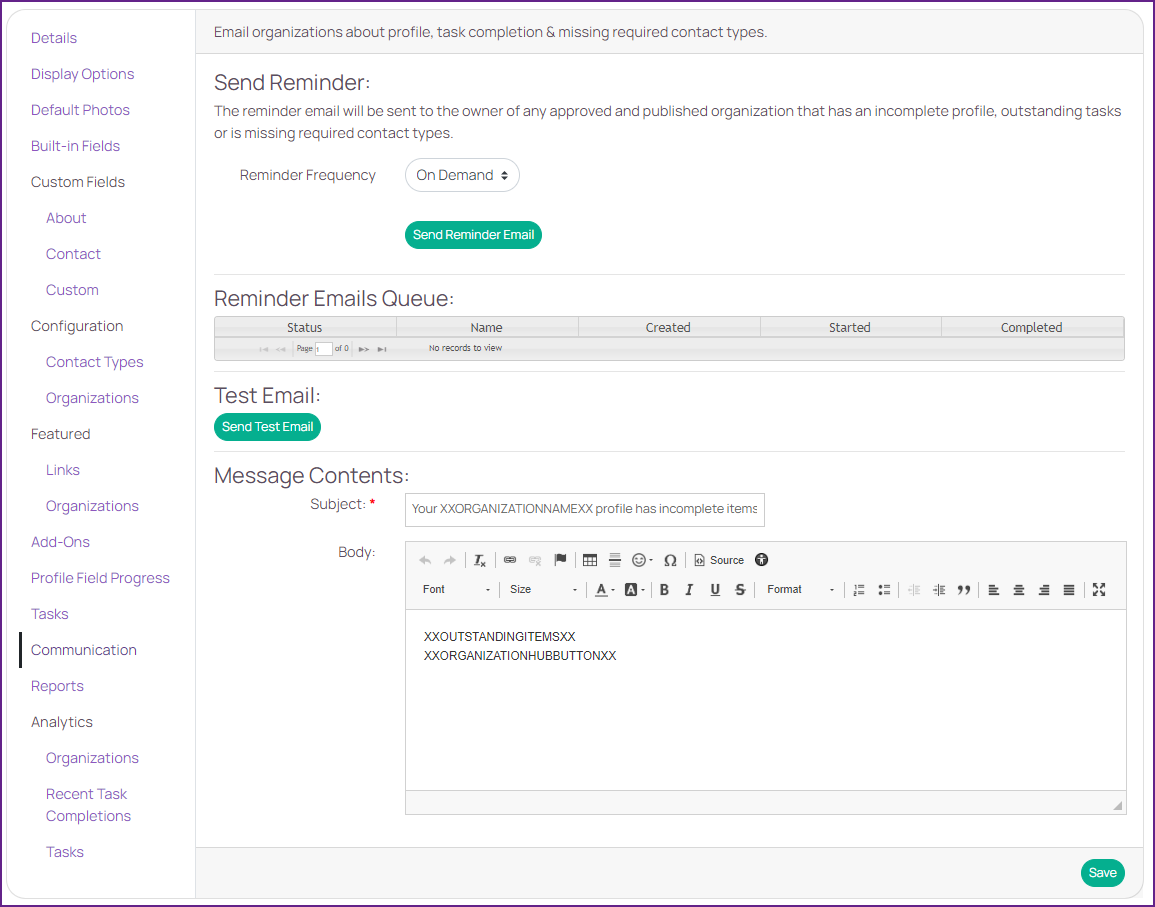This screenshot has width=1155, height=907.
Task: Click the queue page number box
Action: (x=323, y=349)
